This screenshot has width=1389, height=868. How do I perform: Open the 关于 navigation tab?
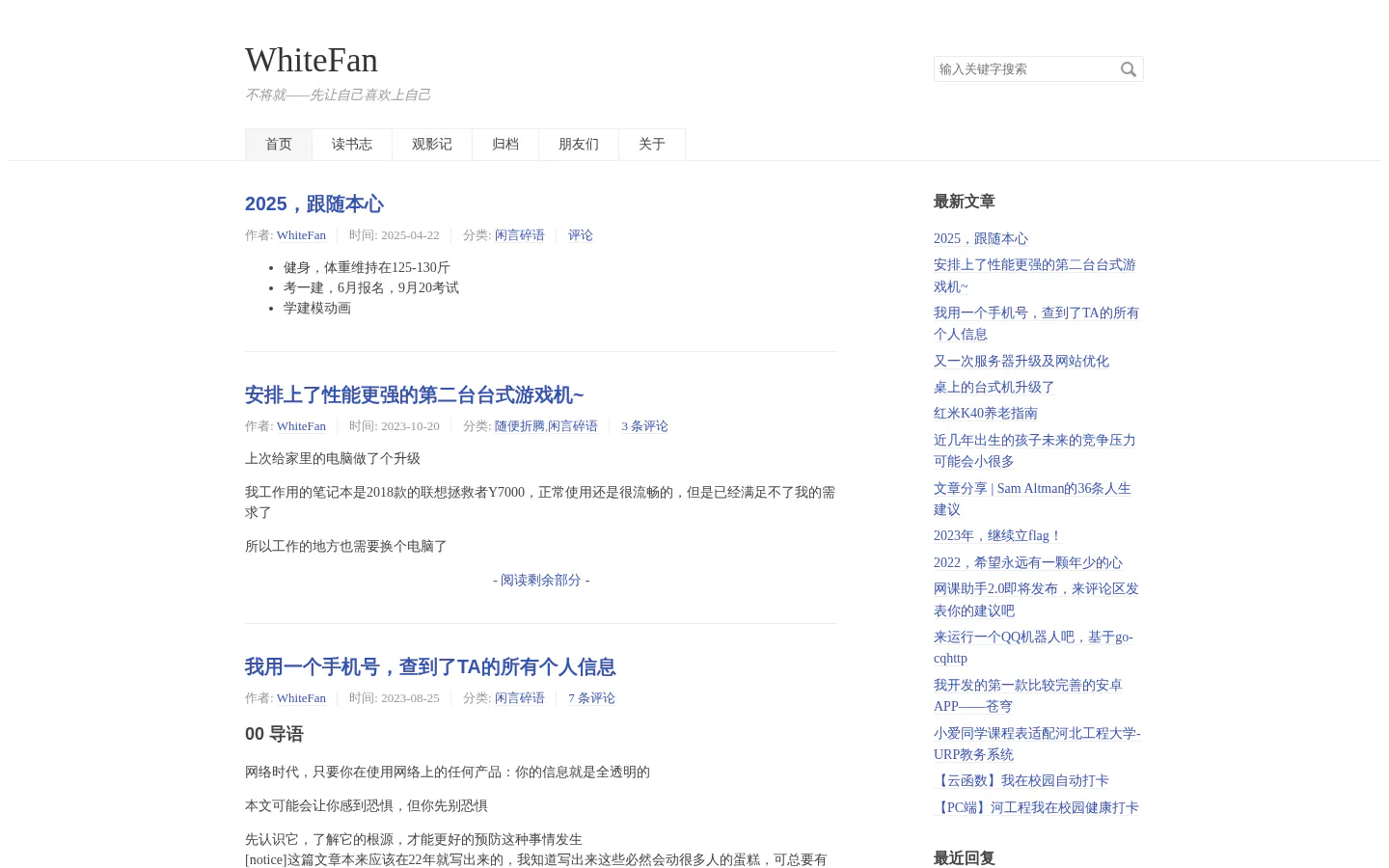pyautogui.click(x=652, y=145)
